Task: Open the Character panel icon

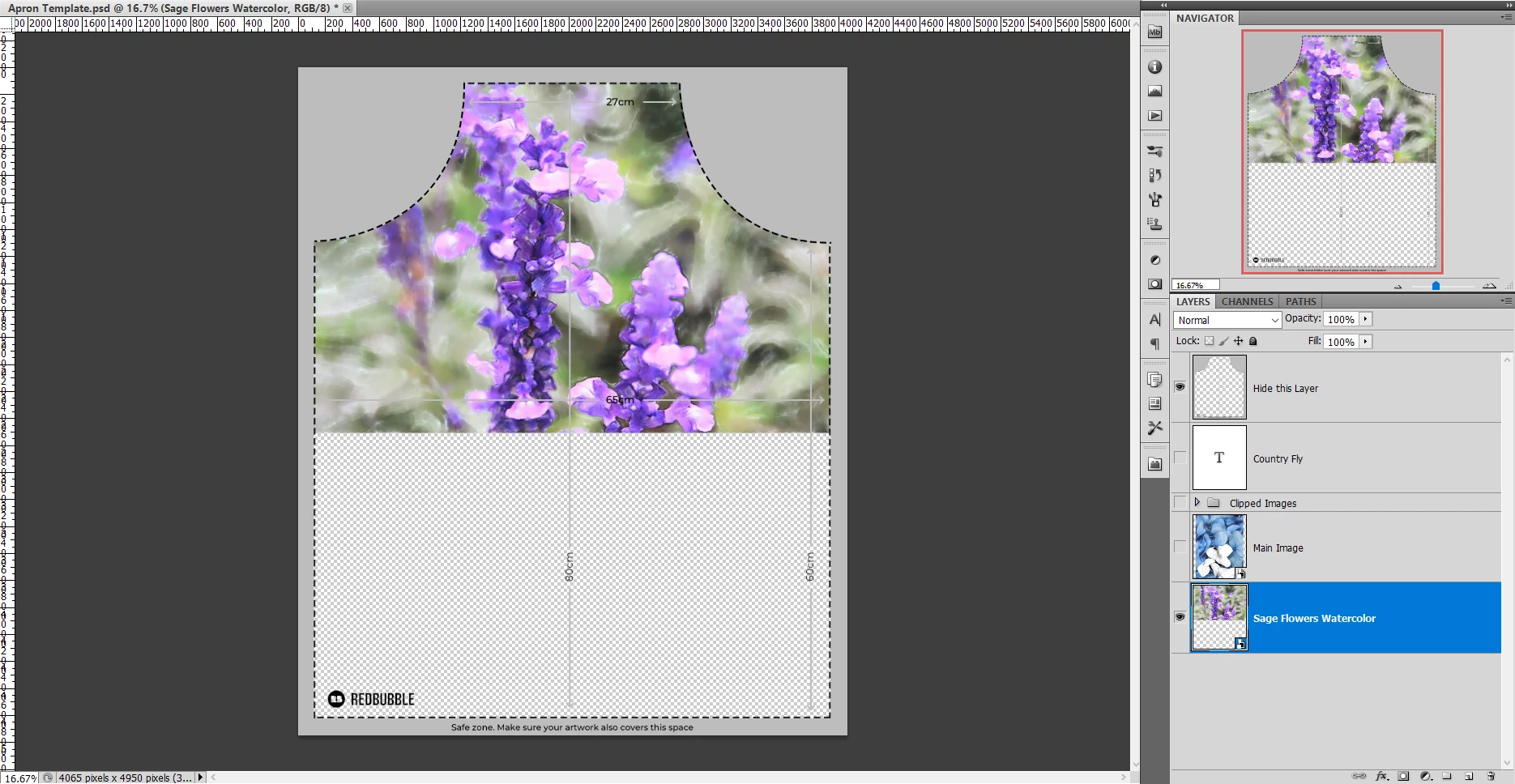Action: tap(1154, 320)
